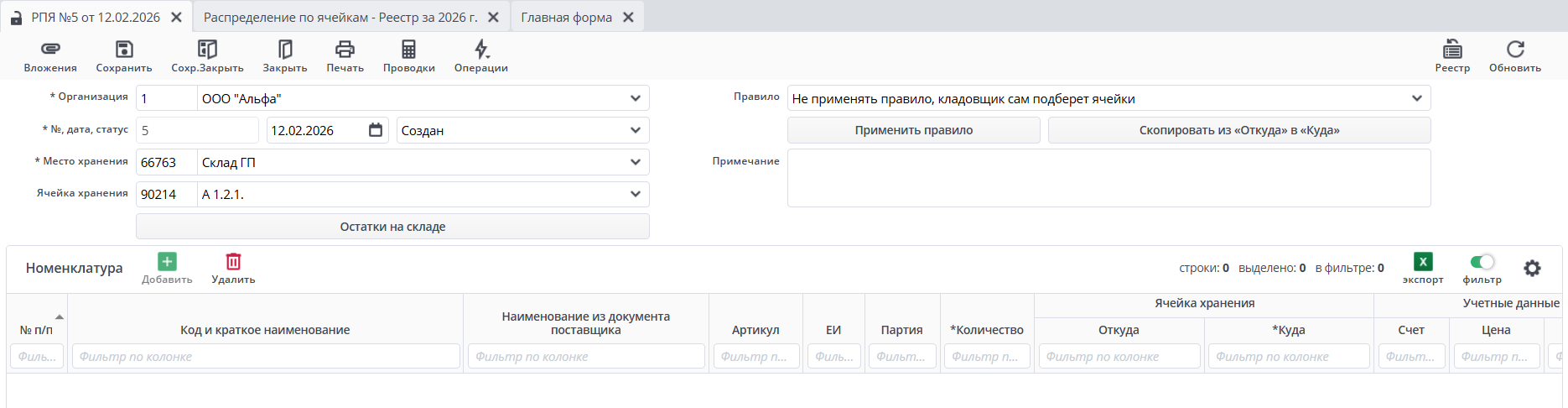Switch to the Главная форма tab

coord(566,17)
